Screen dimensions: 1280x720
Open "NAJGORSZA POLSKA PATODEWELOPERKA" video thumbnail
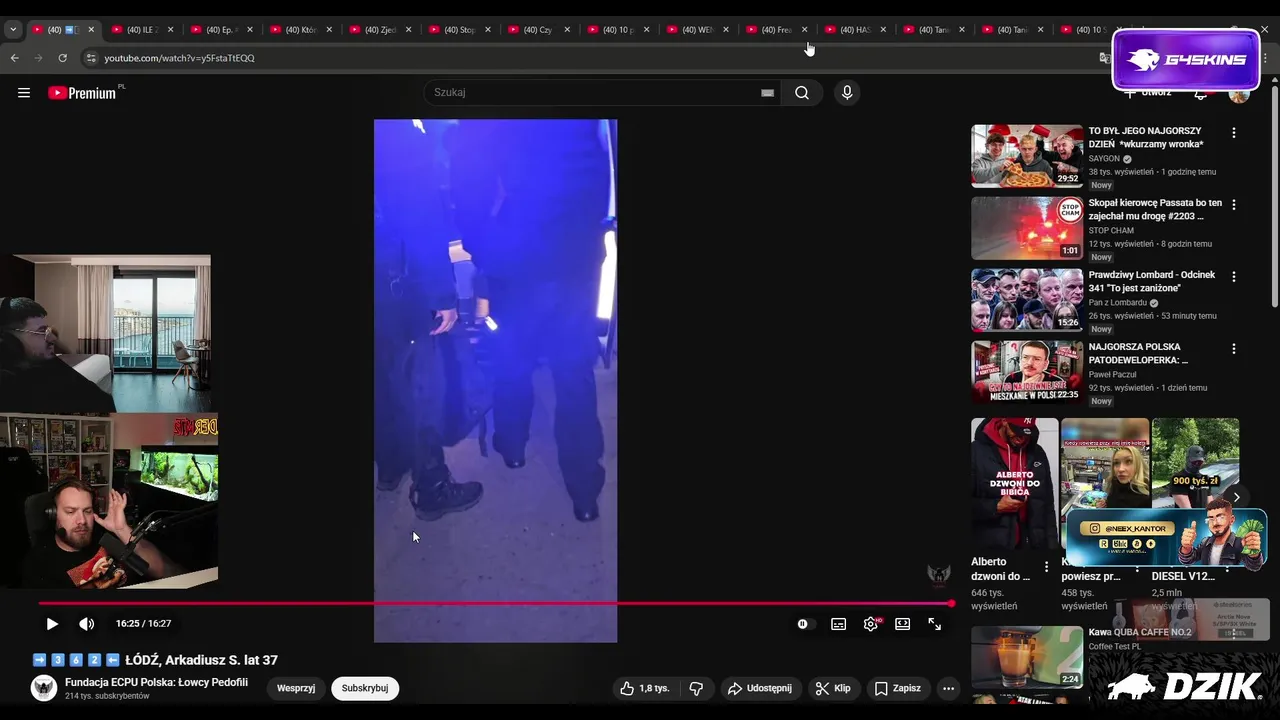coord(1027,372)
